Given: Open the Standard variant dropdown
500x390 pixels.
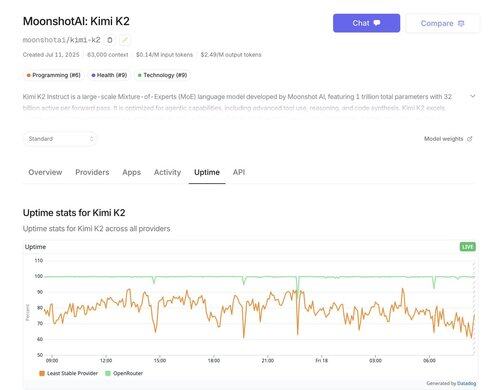Looking at the screenshot, I should pyautogui.click(x=60, y=139).
